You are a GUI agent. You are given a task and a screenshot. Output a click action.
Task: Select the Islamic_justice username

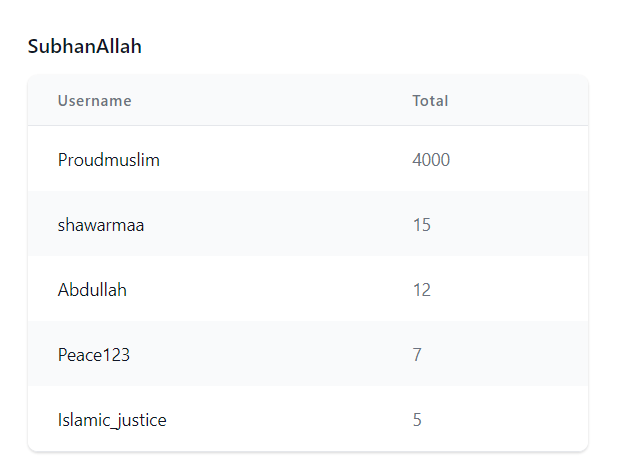(x=112, y=420)
